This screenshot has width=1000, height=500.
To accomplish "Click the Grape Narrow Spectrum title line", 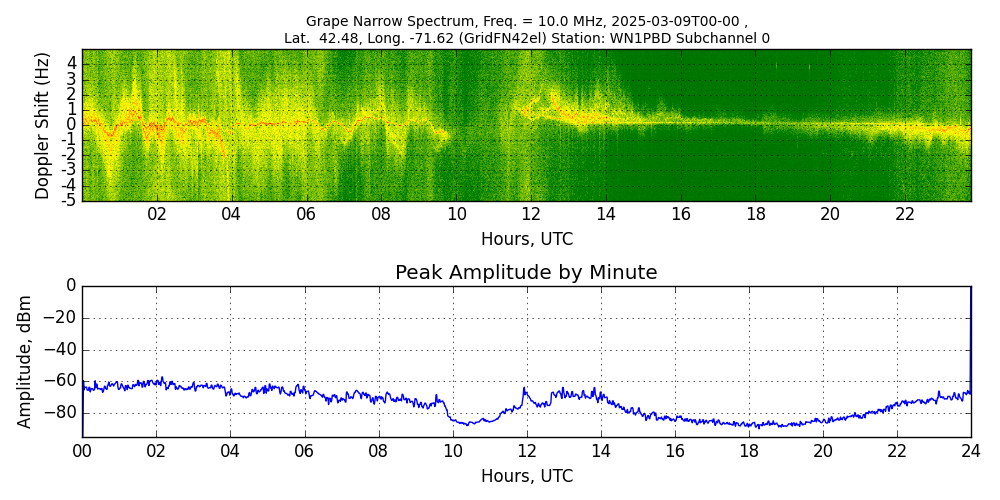I will pyautogui.click(x=526, y=21).
